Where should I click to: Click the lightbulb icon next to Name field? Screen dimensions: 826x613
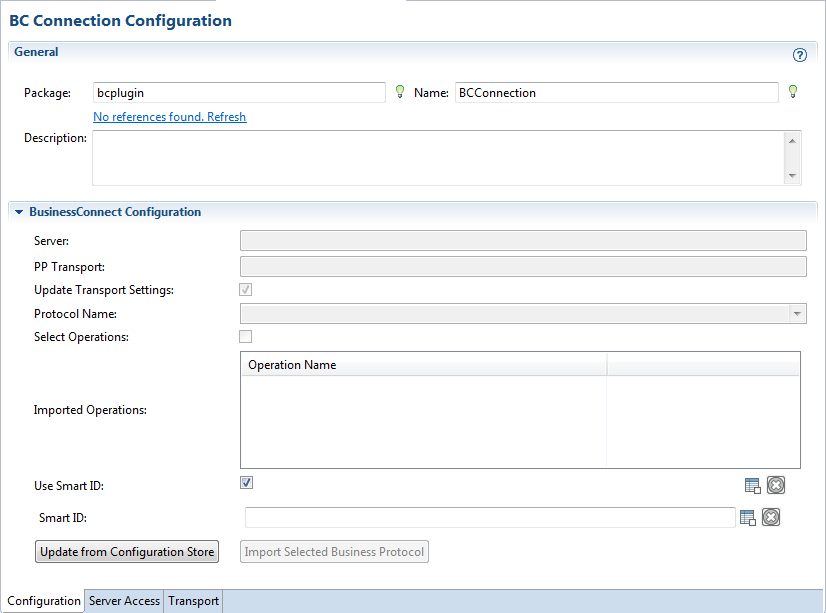793,92
